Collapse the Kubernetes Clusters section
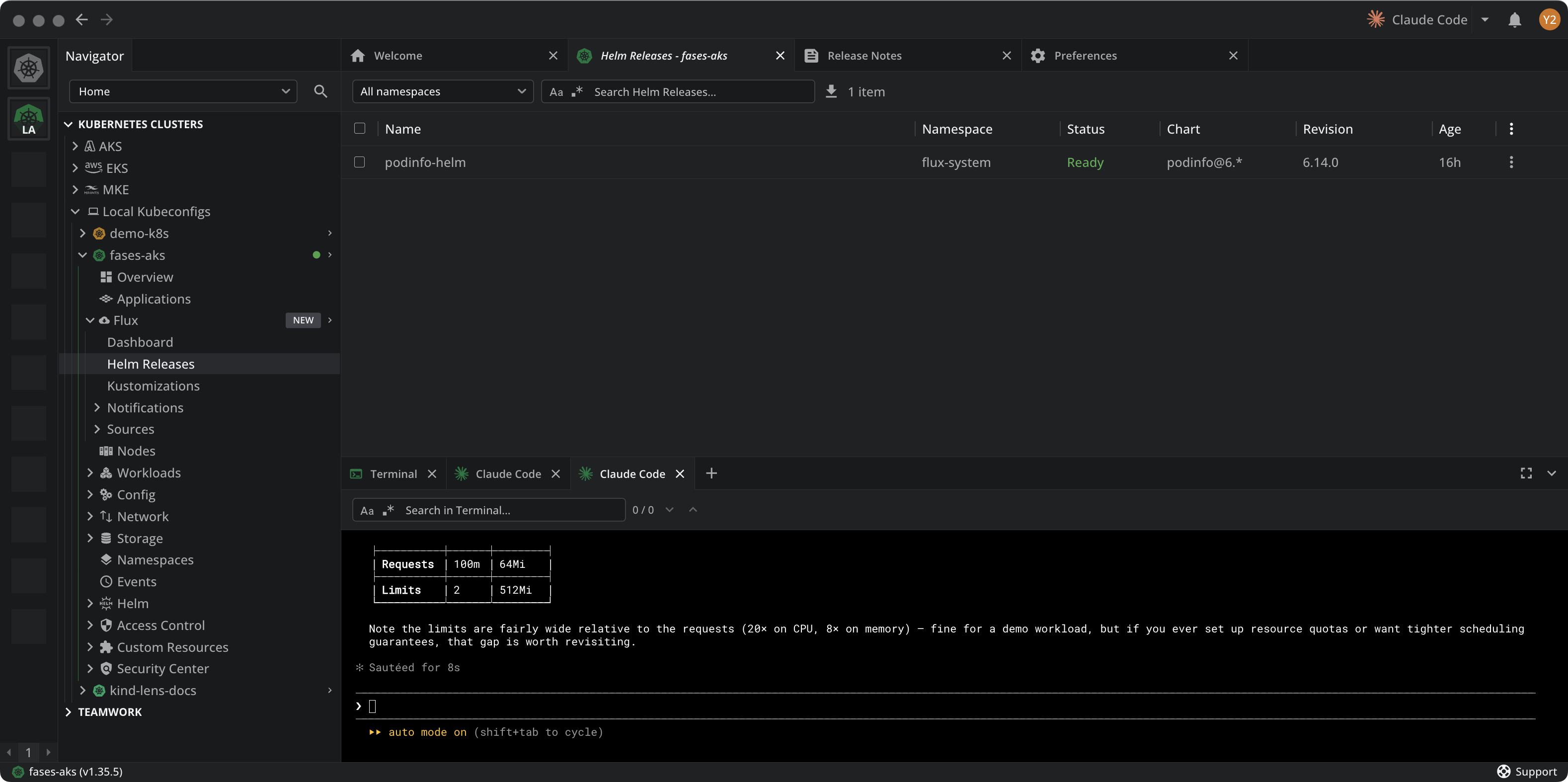This screenshot has height=782, width=1568. (x=68, y=124)
